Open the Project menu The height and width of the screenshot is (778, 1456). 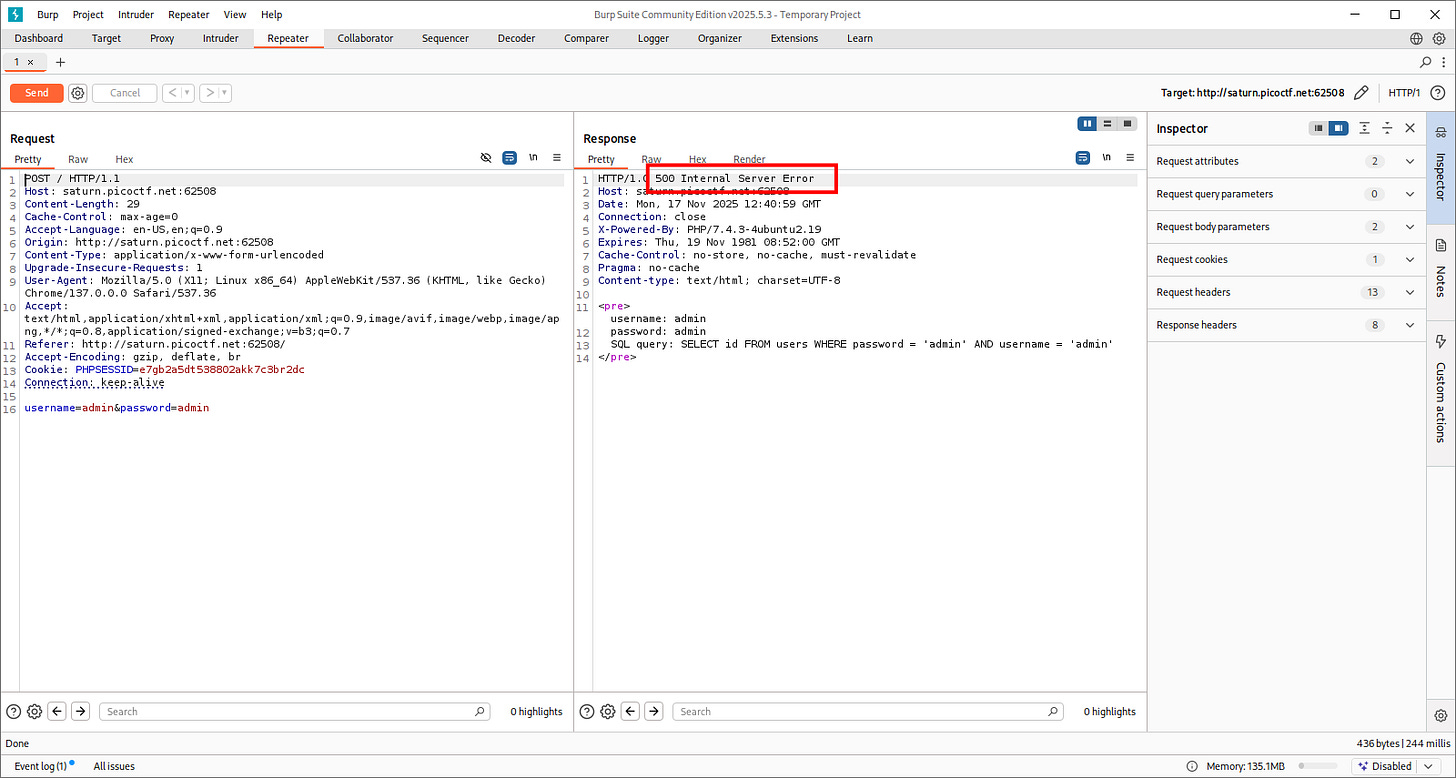(88, 15)
